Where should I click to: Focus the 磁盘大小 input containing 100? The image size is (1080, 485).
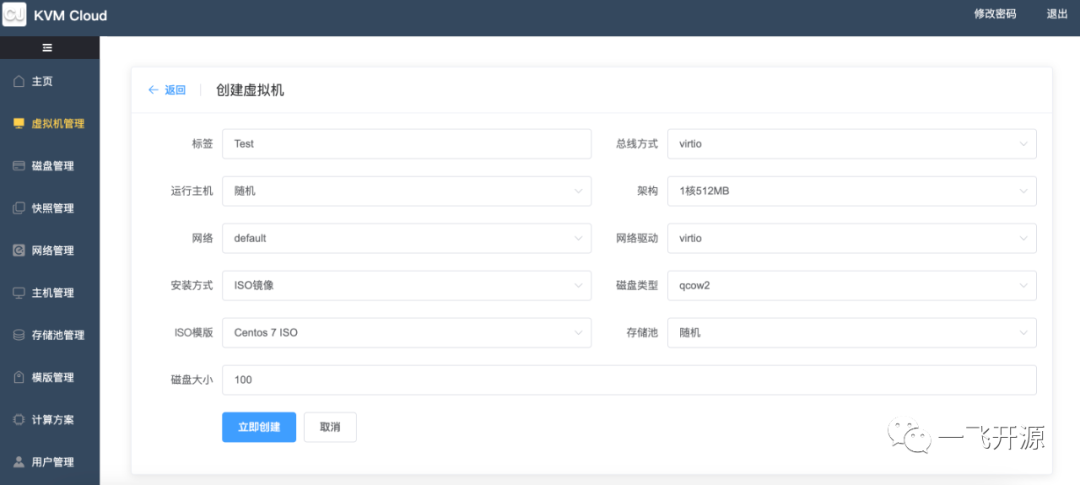pyautogui.click(x=629, y=380)
